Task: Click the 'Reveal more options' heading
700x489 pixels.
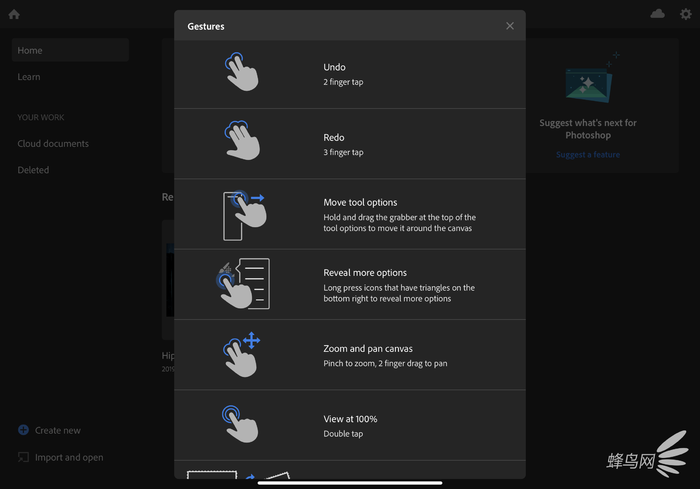Action: point(365,272)
